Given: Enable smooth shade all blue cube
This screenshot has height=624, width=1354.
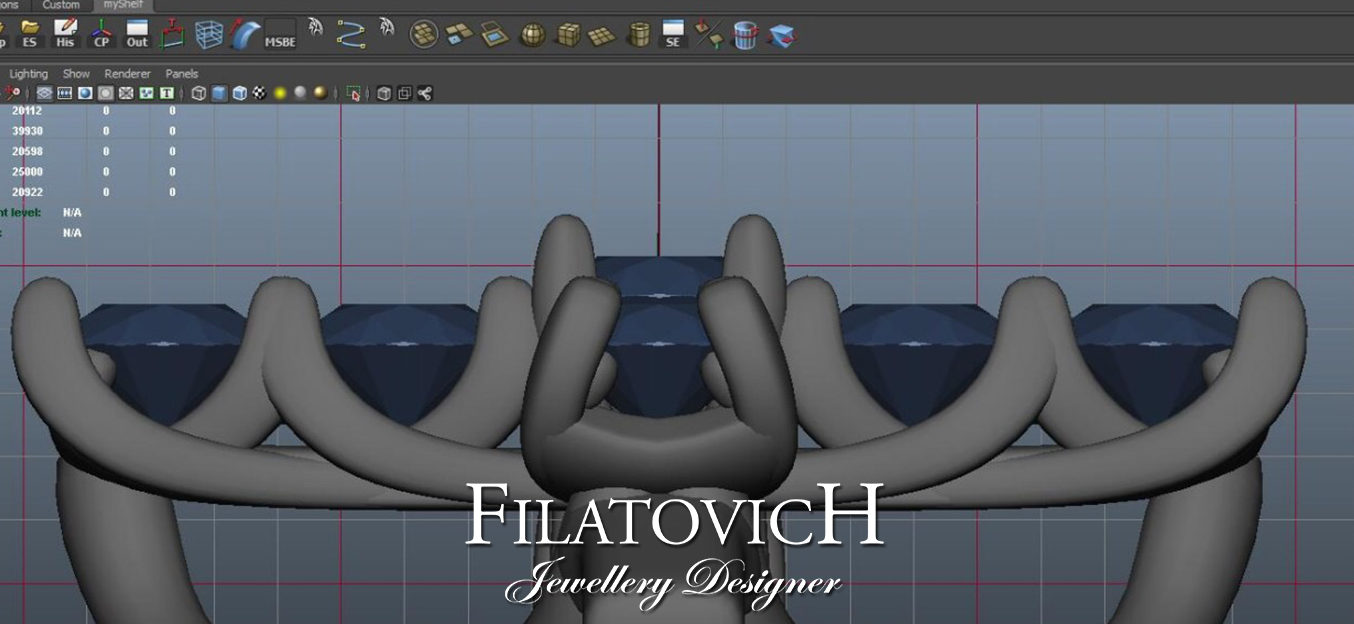Looking at the screenshot, I should (219, 93).
